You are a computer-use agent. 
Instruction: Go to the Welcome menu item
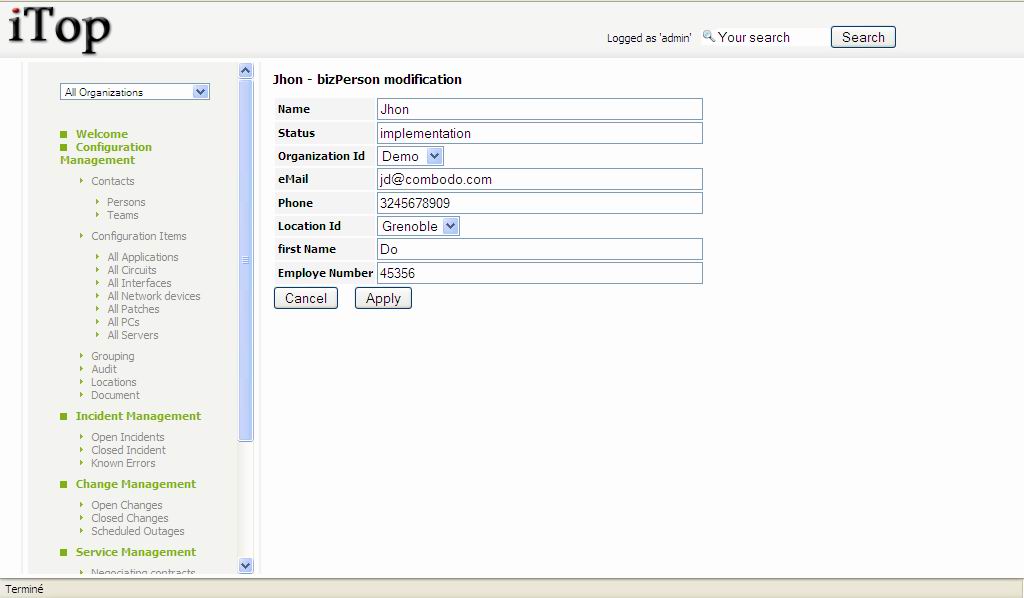pyautogui.click(x=102, y=134)
